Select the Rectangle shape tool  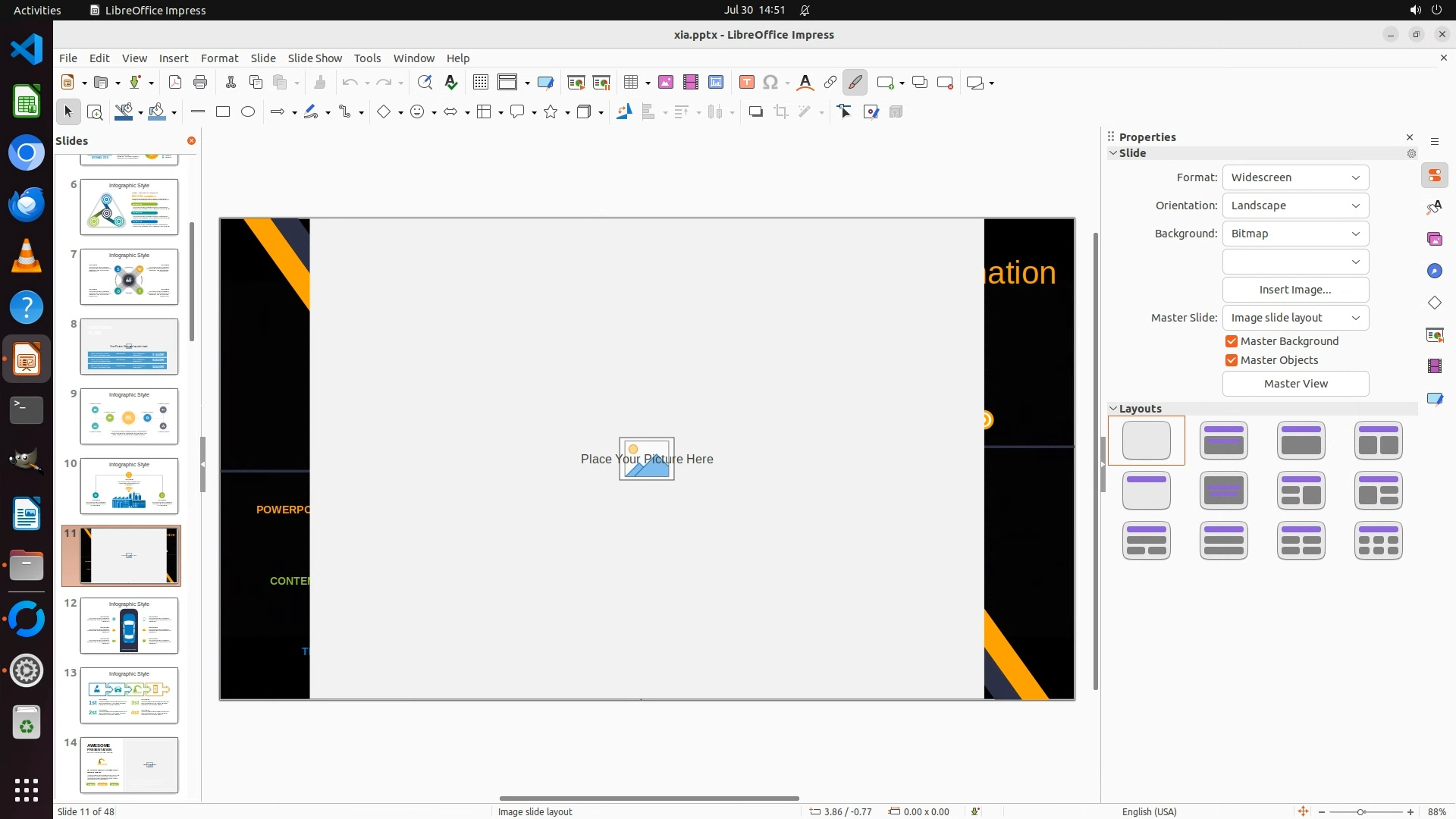pos(223,112)
